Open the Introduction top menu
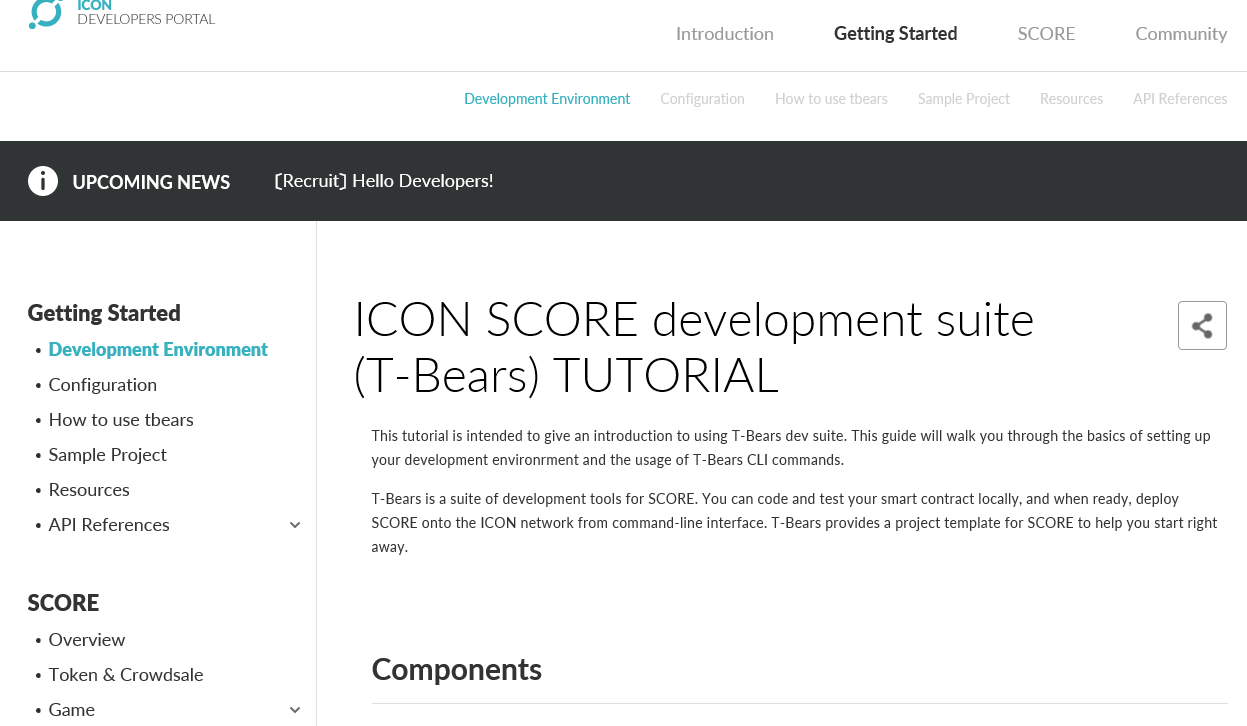This screenshot has height=726, width=1247. pyautogui.click(x=725, y=34)
